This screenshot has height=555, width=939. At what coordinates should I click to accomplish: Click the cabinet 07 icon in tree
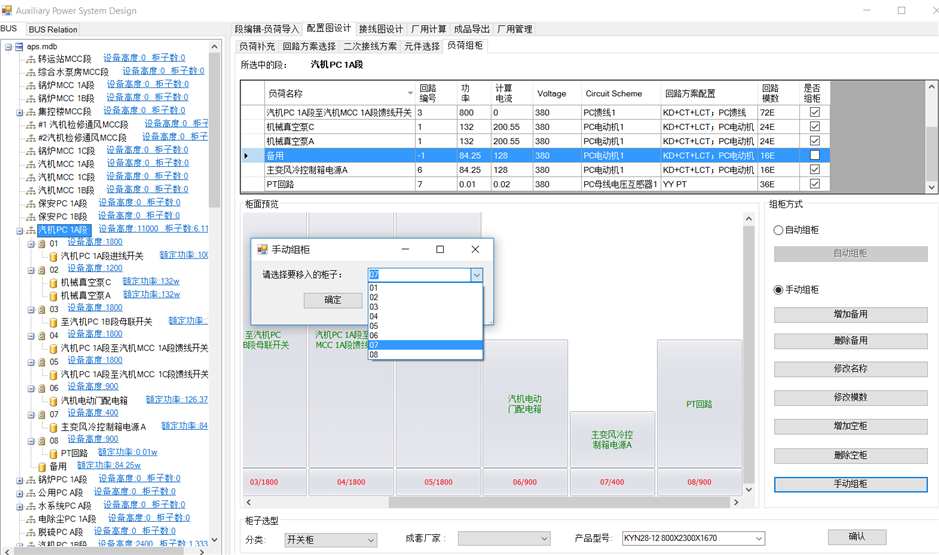[x=41, y=414]
